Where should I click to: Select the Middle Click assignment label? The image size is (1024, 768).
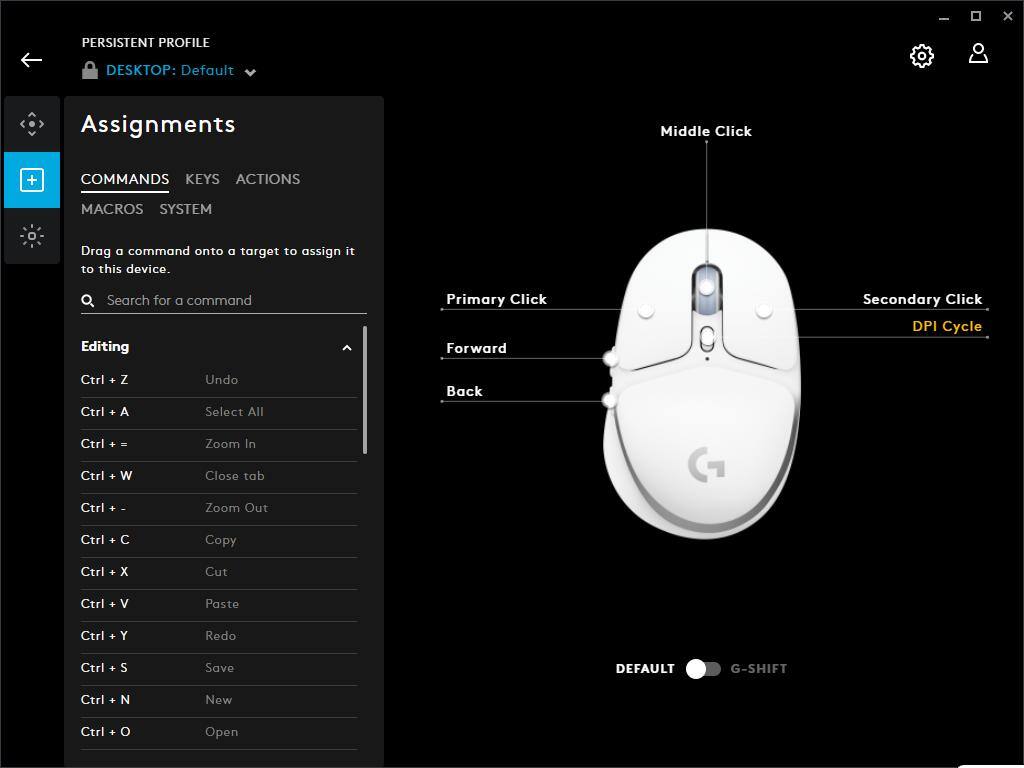pyautogui.click(x=705, y=131)
